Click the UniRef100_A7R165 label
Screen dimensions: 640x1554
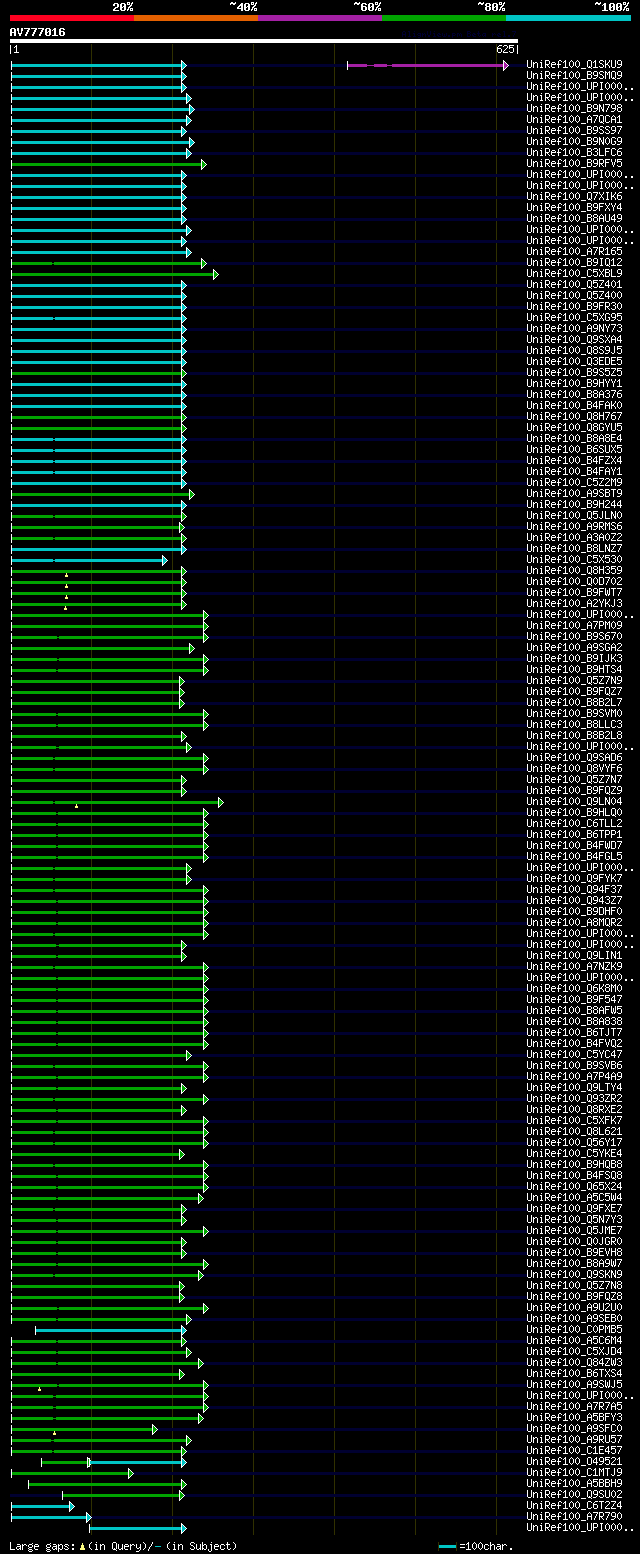pyautogui.click(x=574, y=251)
